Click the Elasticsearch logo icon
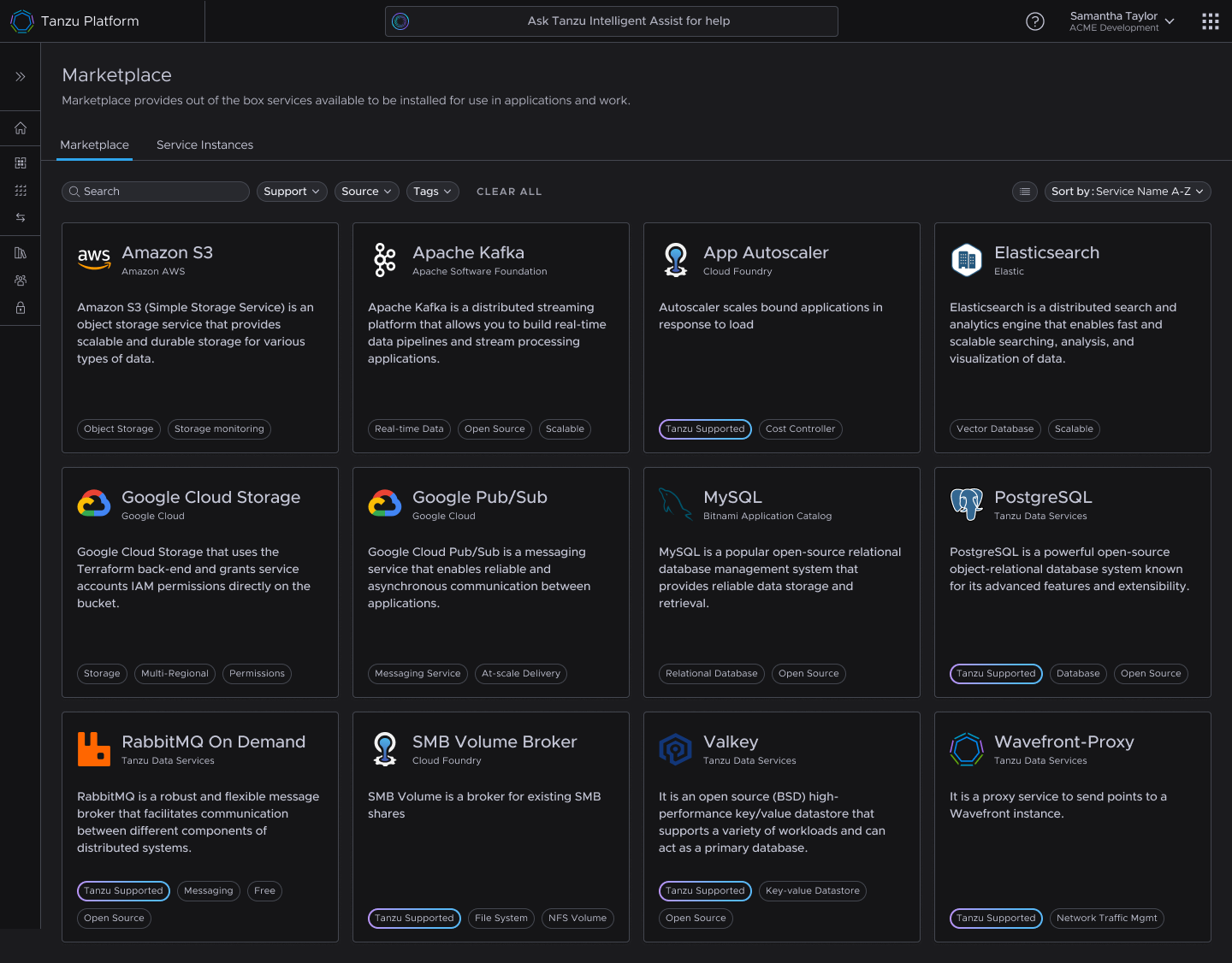The image size is (1232, 963). pyautogui.click(x=967, y=260)
